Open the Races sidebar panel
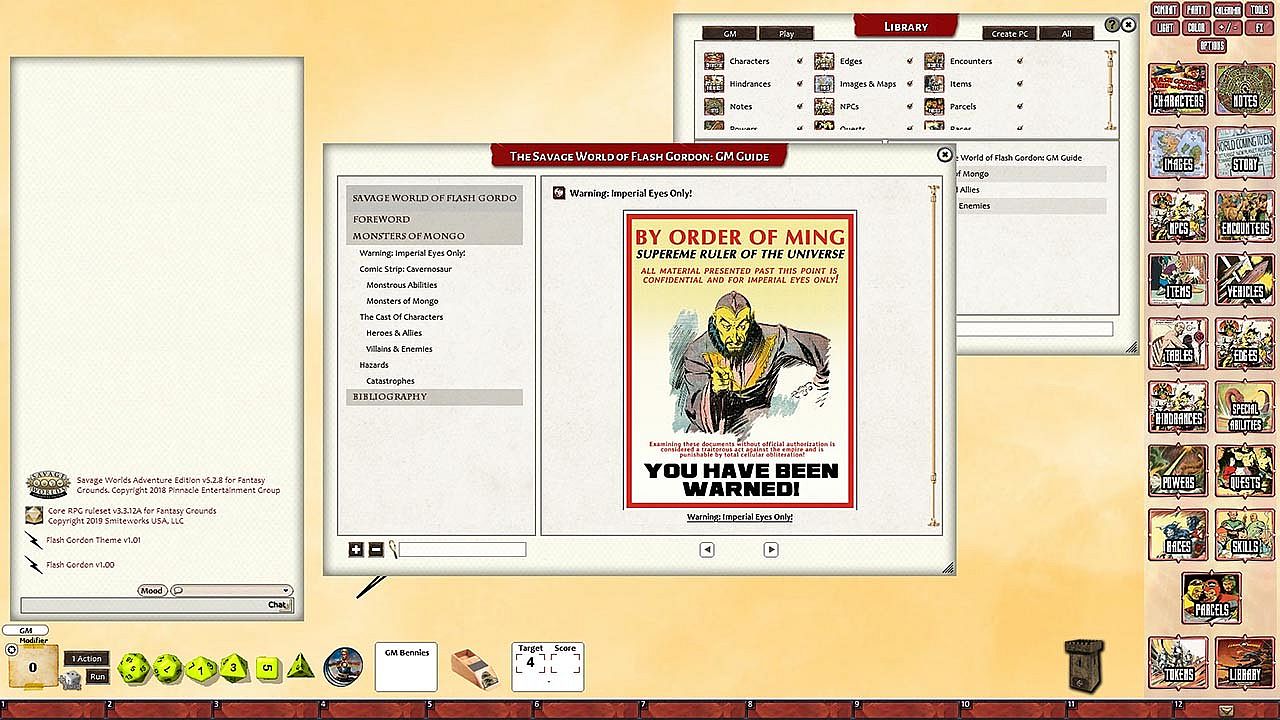Image resolution: width=1280 pixels, height=720 pixels. 1178,536
